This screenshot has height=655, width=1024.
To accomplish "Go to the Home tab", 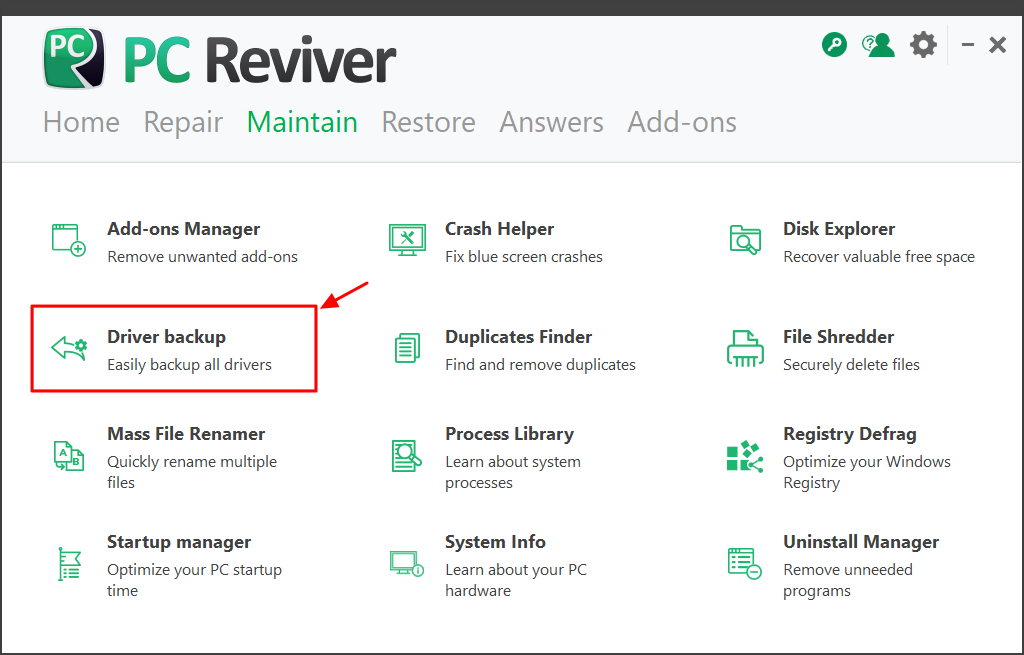I will tap(81, 122).
